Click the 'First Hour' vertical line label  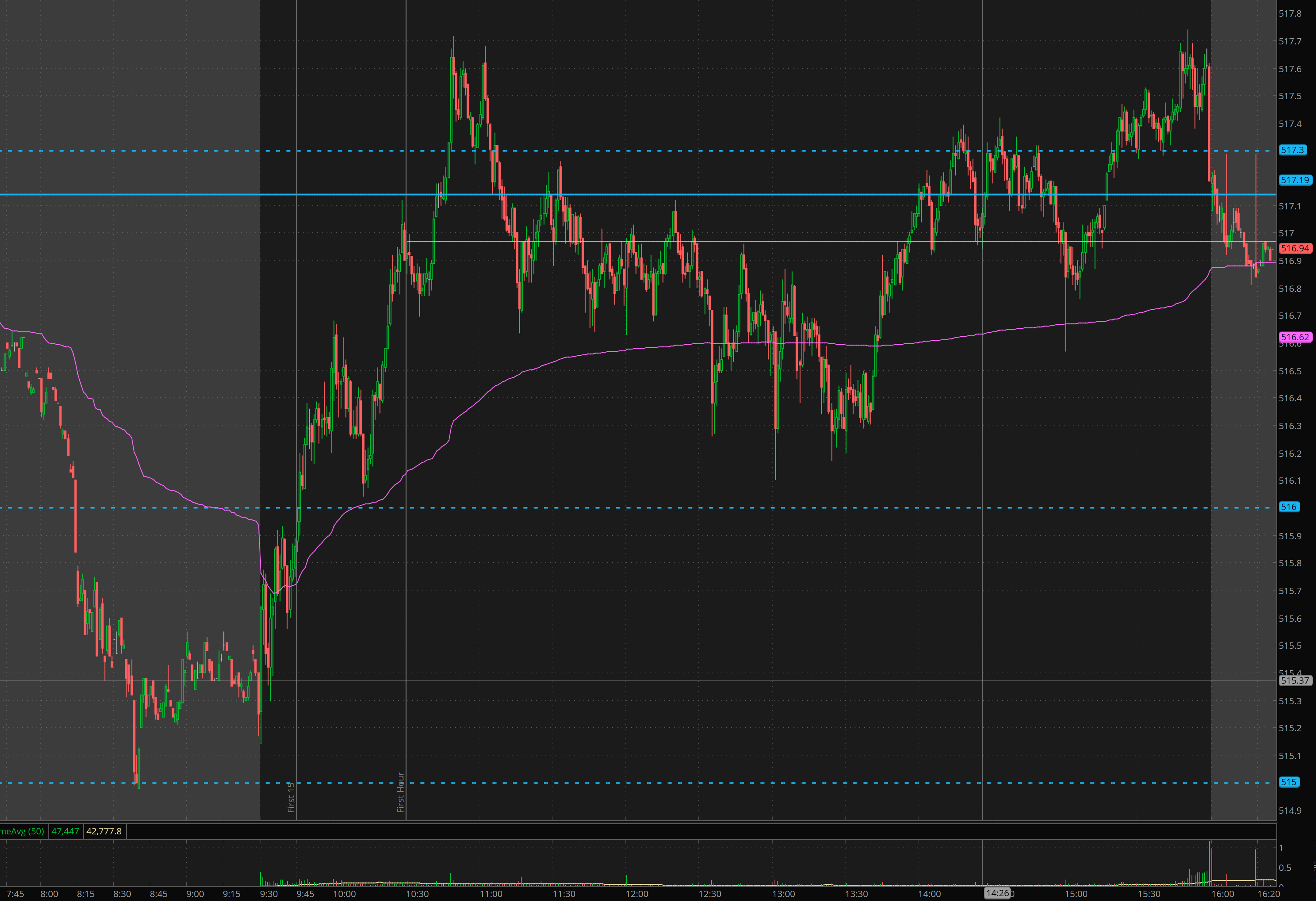click(x=400, y=792)
